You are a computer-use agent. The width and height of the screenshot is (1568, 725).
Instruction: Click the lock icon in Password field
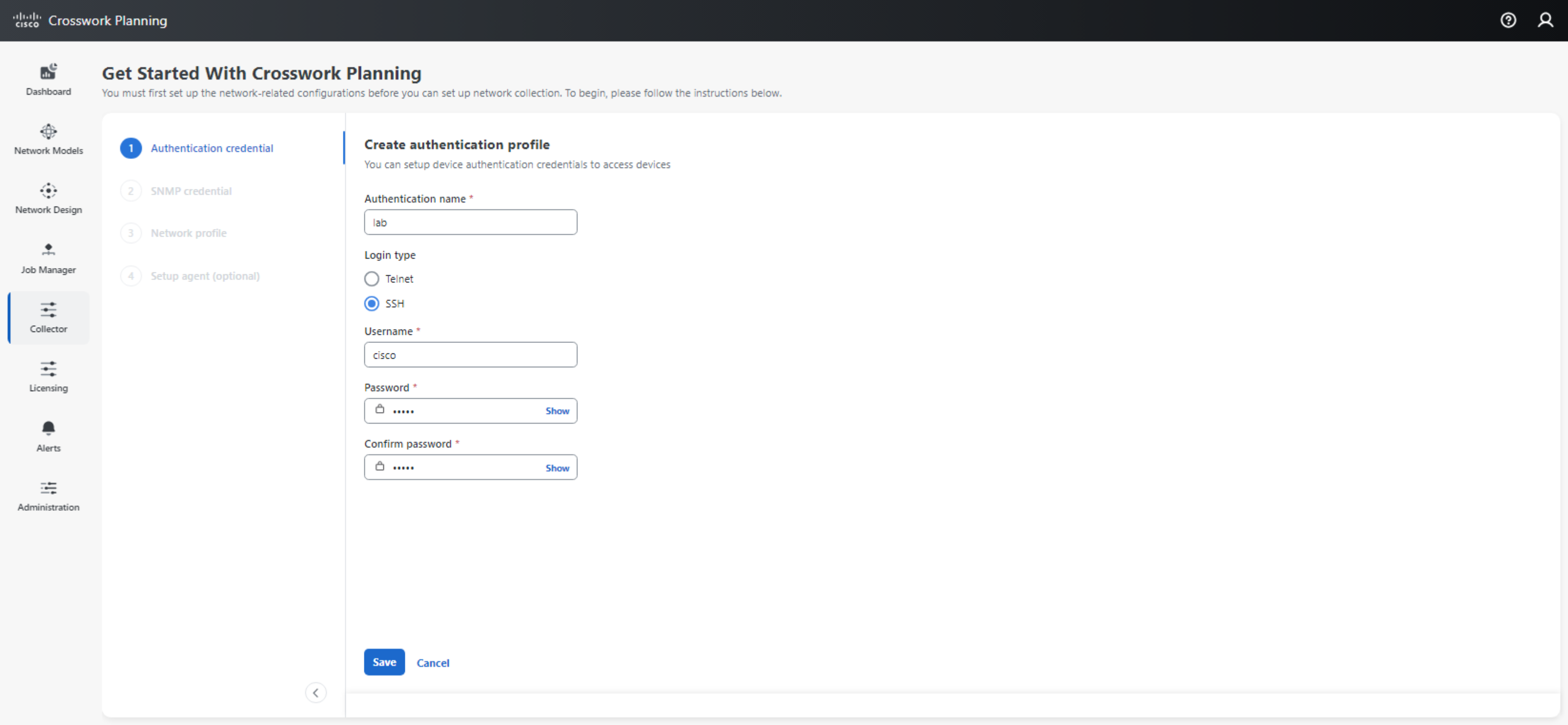(x=380, y=409)
